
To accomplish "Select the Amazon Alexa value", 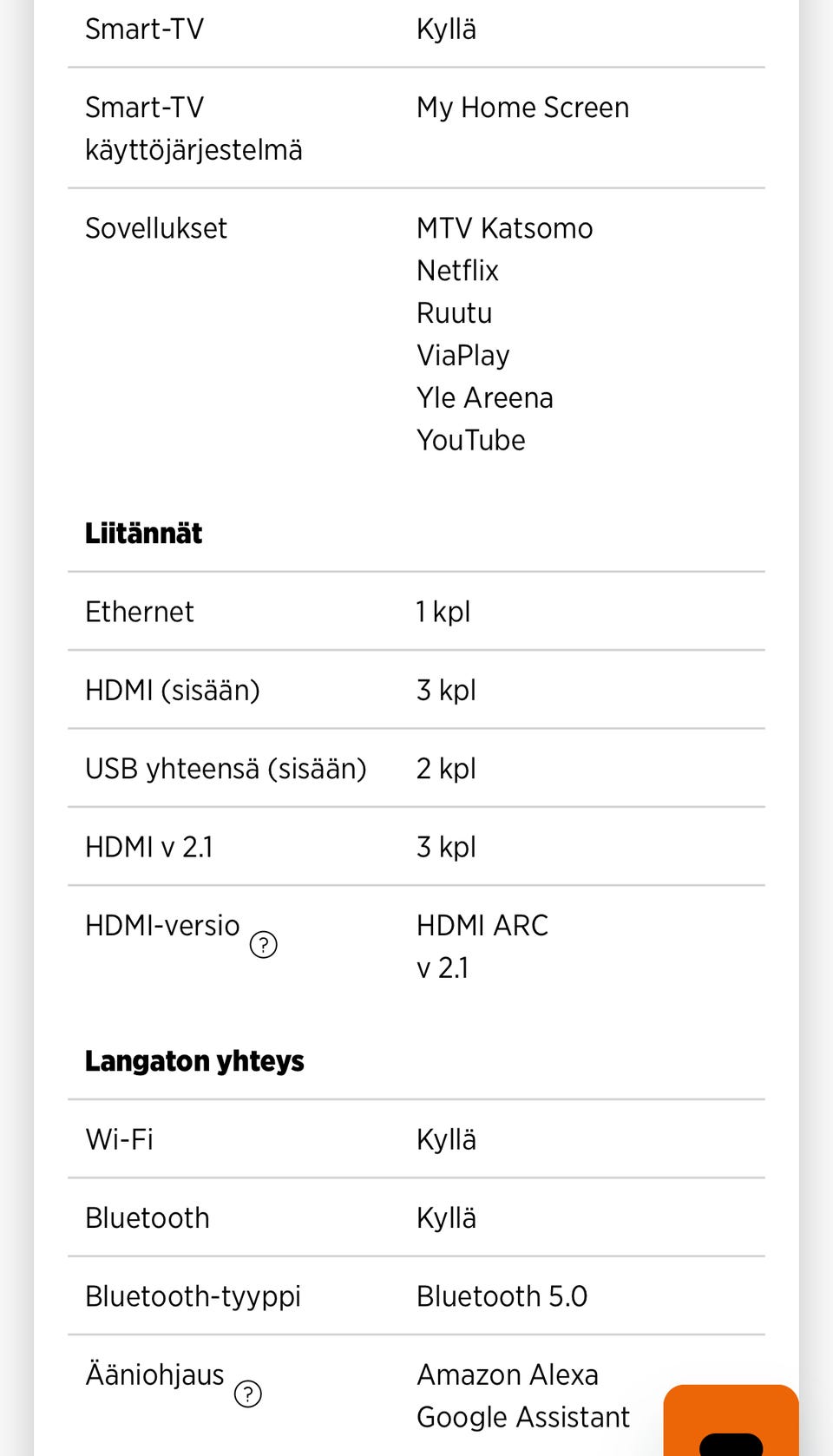I will click(507, 1374).
